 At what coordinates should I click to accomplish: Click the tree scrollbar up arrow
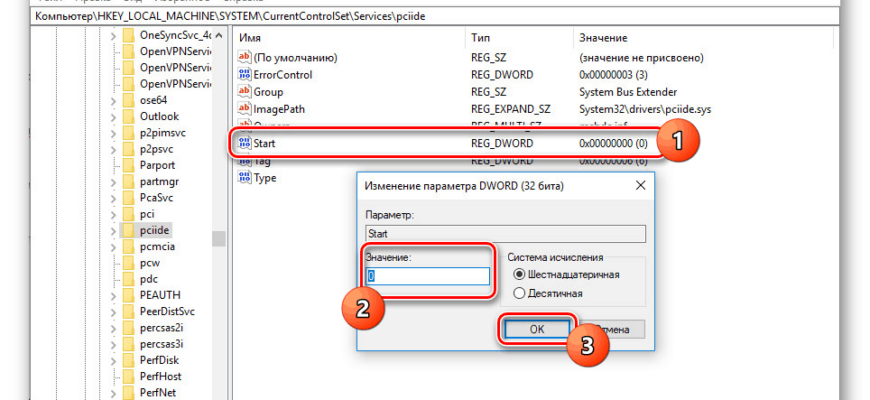tap(219, 36)
